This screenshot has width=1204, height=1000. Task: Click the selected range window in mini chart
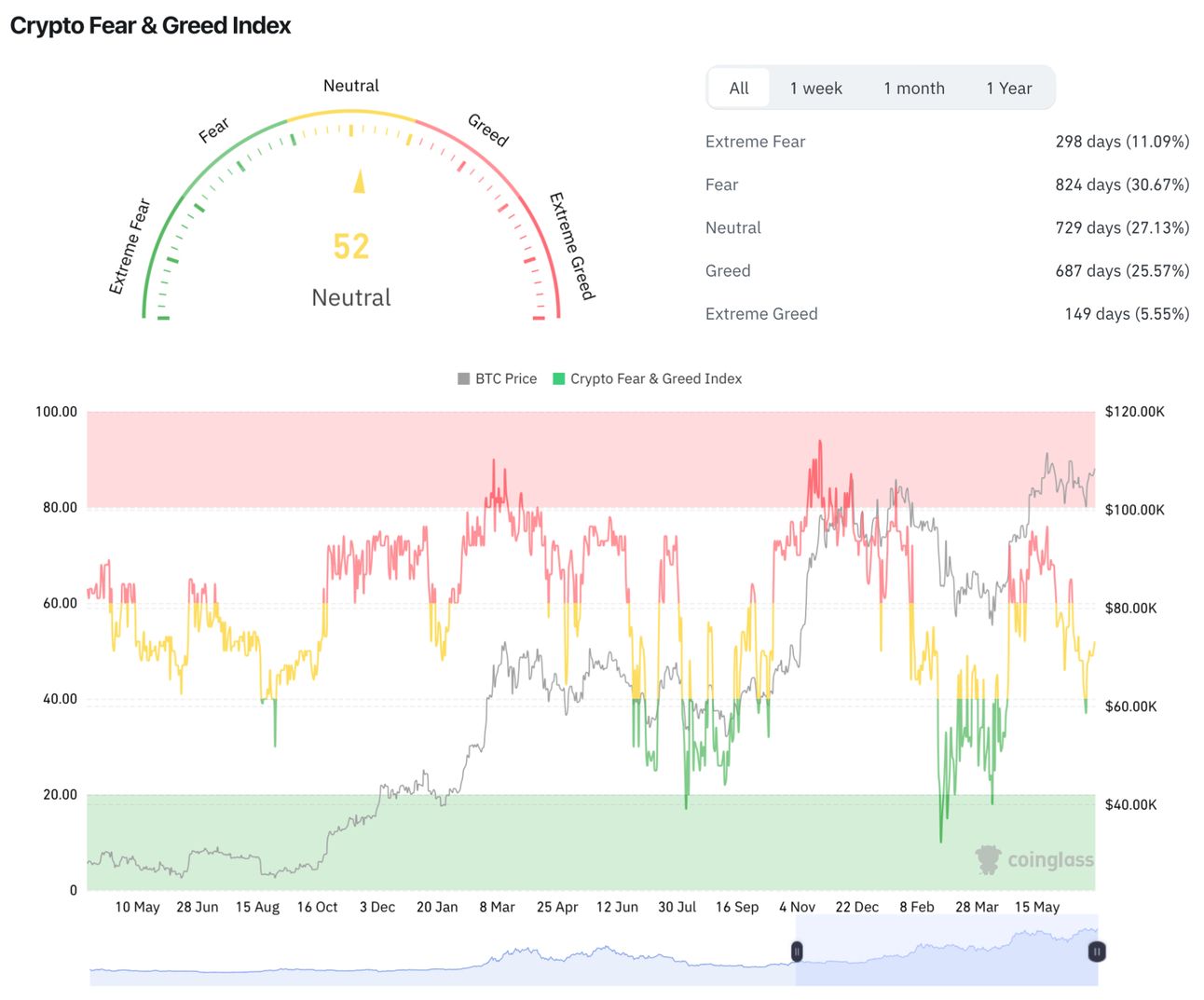(x=947, y=951)
